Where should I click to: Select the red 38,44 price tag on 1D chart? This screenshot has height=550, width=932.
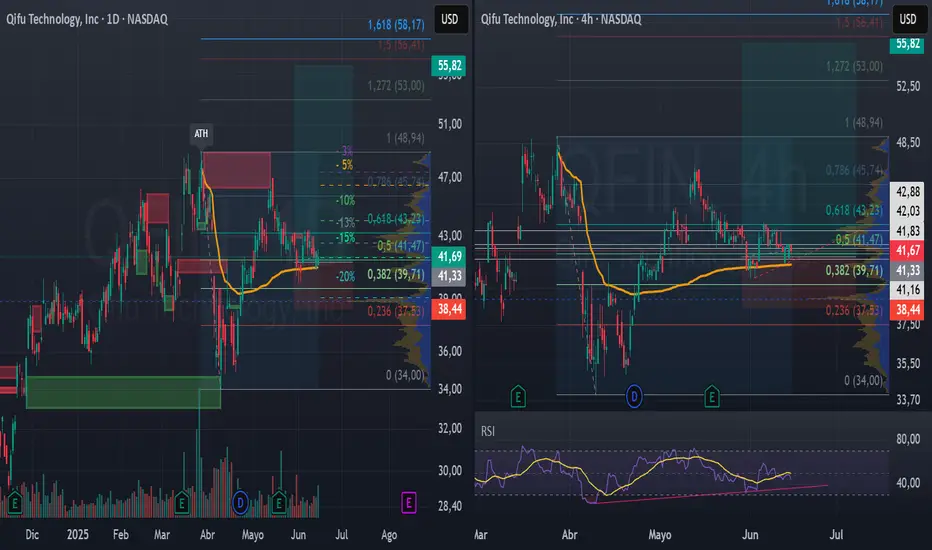(449, 309)
